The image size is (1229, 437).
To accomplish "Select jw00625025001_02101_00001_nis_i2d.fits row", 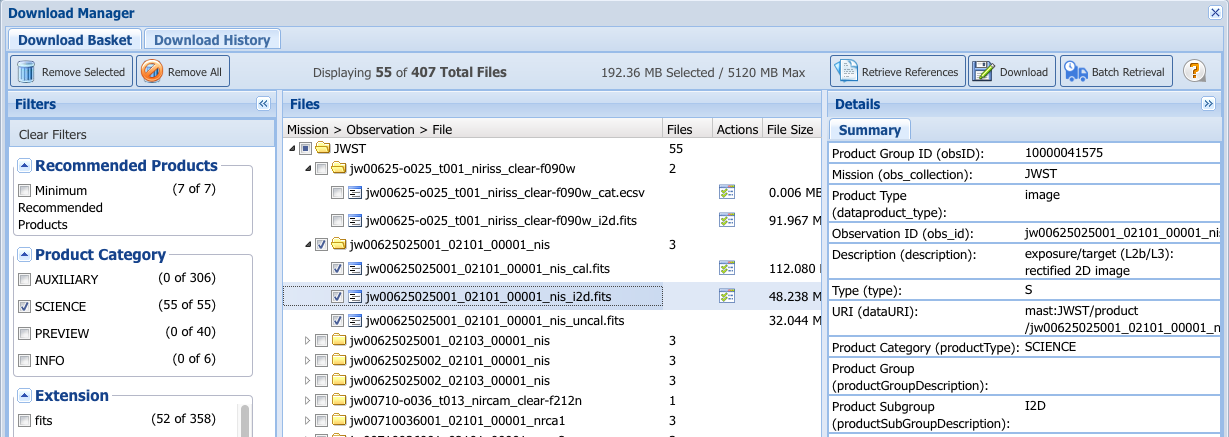I will [x=551, y=296].
